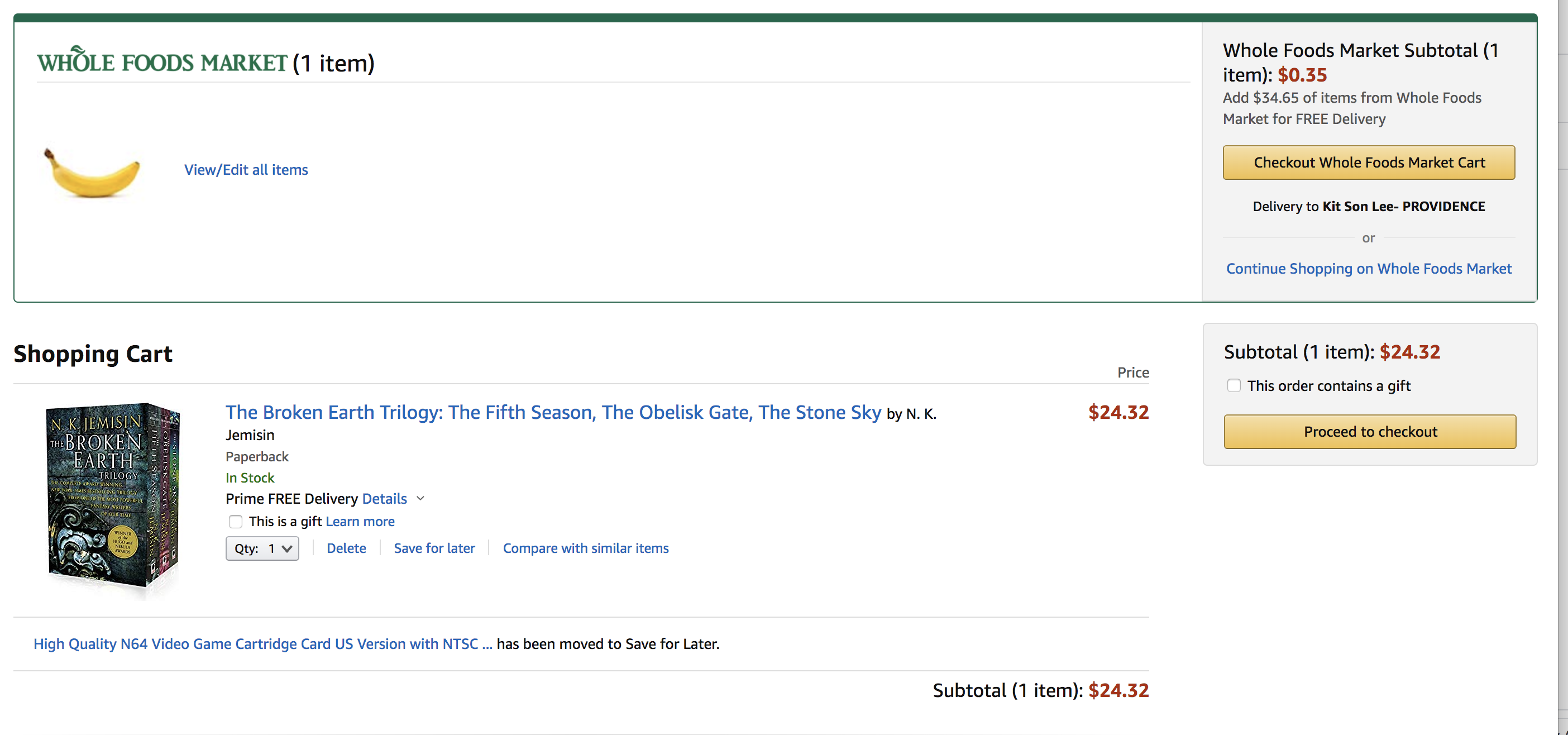
Task: Click the Whole Foods Market logo
Action: click(161, 62)
